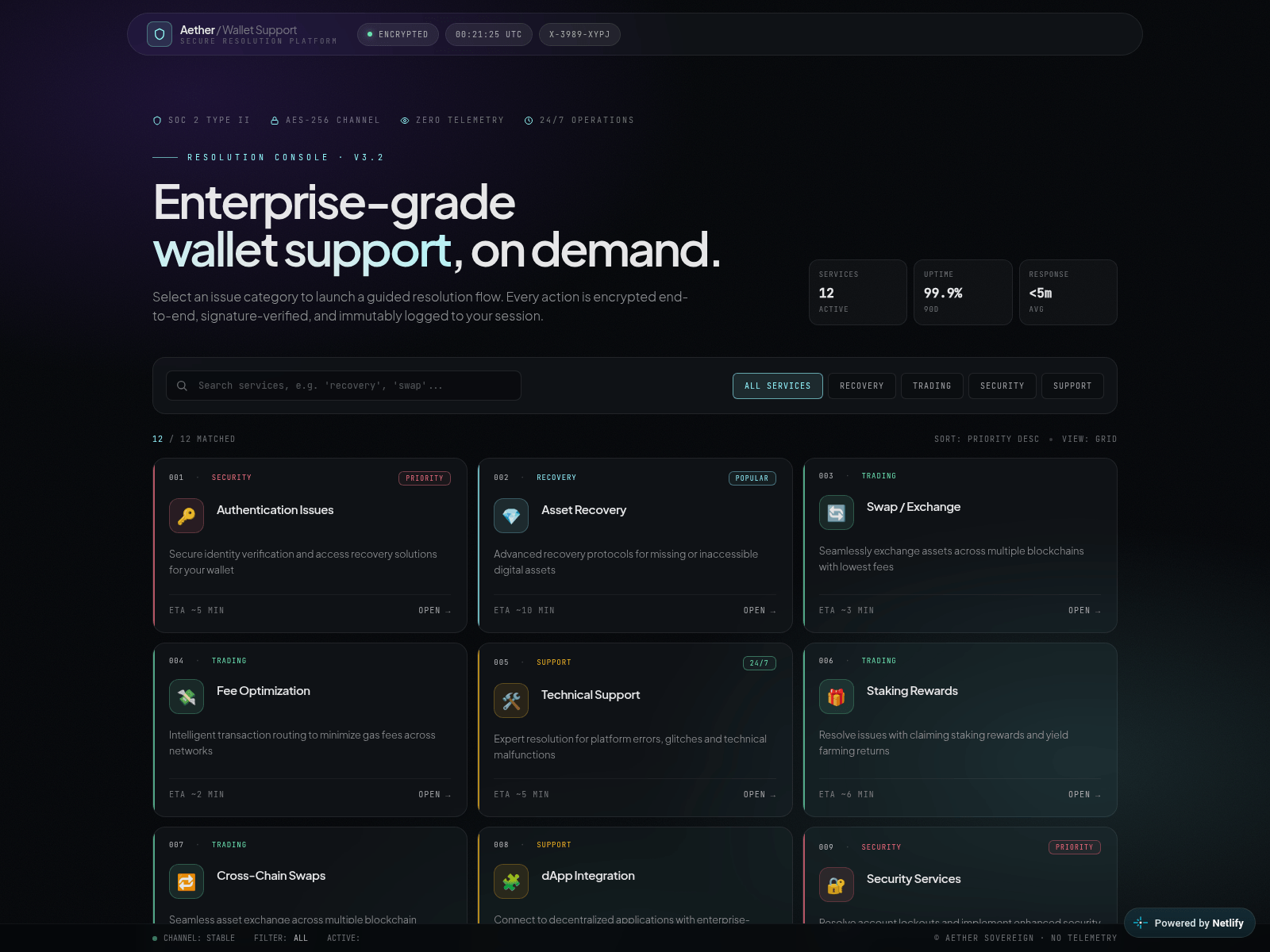Screen dimensions: 1270x952
Task: Switch to the Support filter tab
Action: click(x=1072, y=386)
